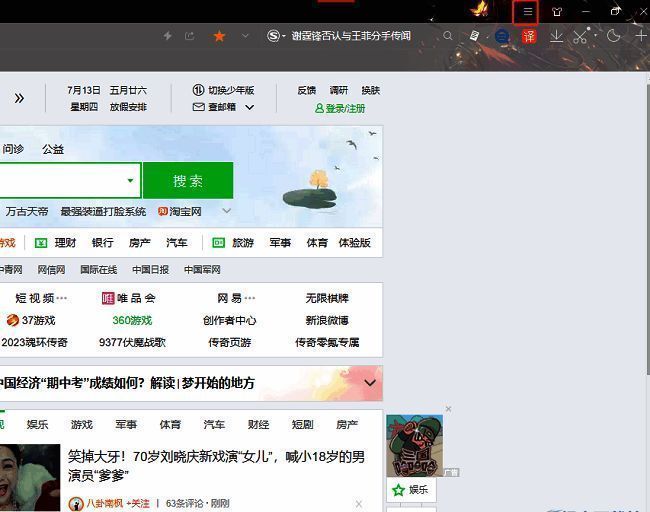Switch to the 短剧 news tab

coord(302,425)
